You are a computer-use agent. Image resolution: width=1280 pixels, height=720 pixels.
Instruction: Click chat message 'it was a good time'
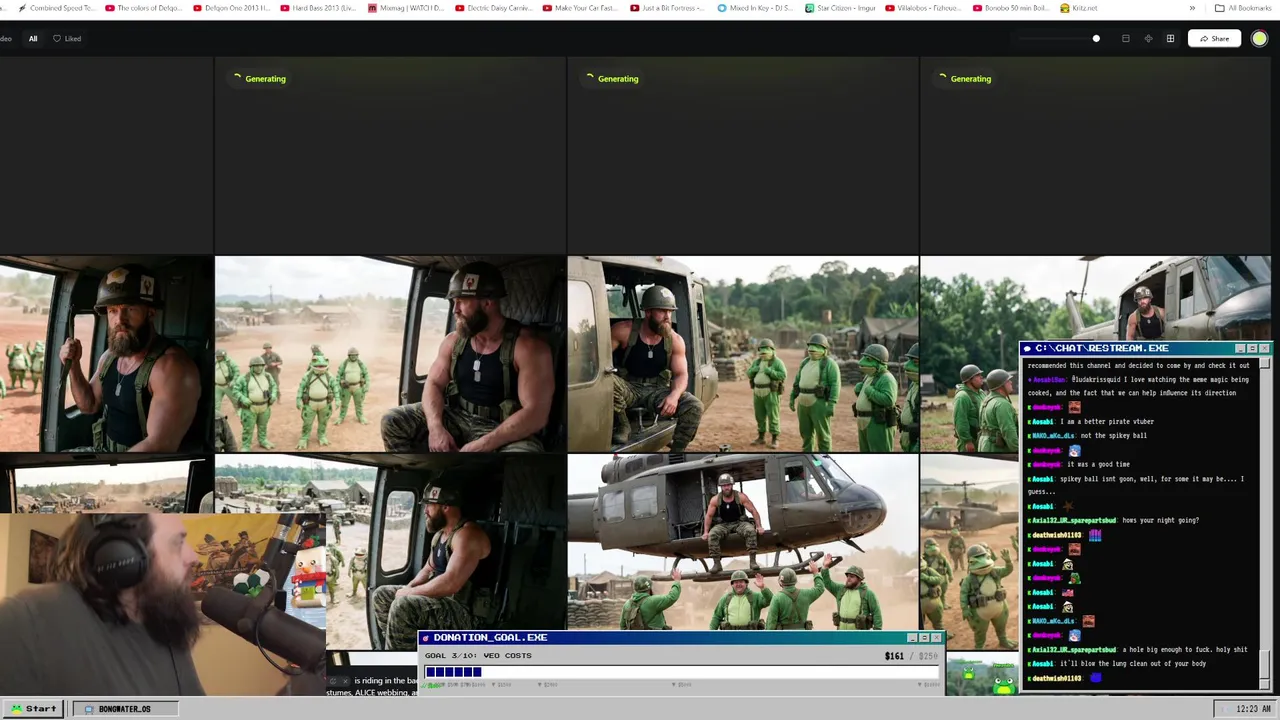(1097, 464)
